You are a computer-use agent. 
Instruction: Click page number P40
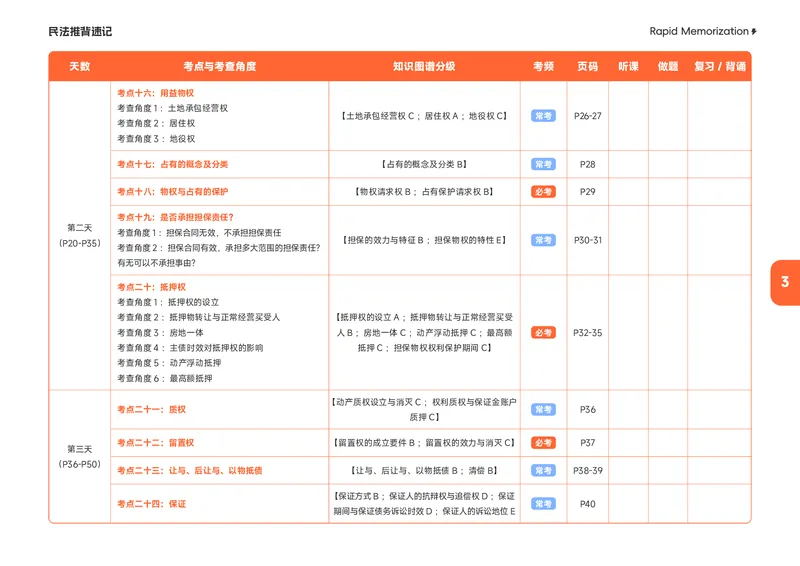587,504
